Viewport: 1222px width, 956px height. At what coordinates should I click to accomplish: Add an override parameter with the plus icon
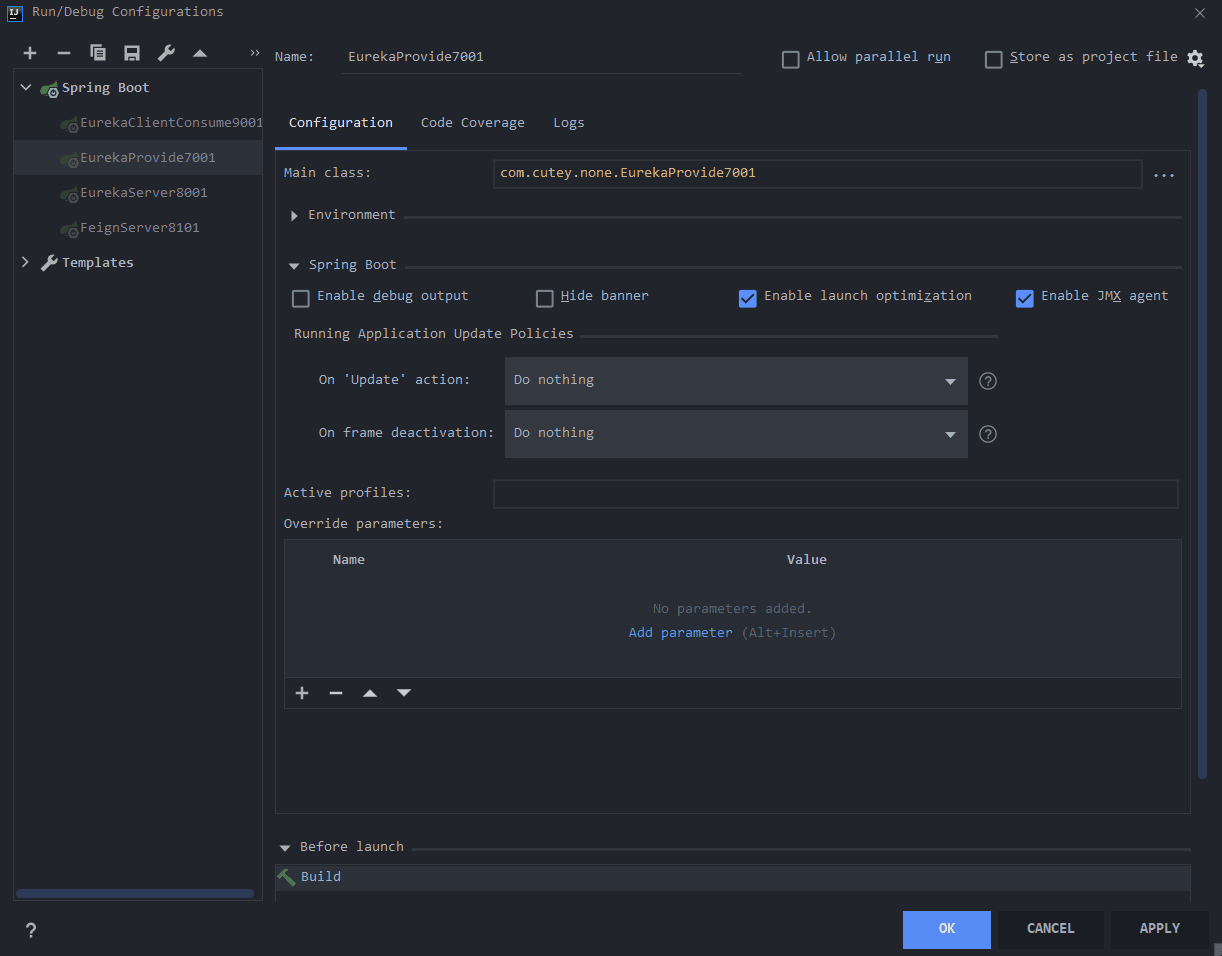click(302, 693)
